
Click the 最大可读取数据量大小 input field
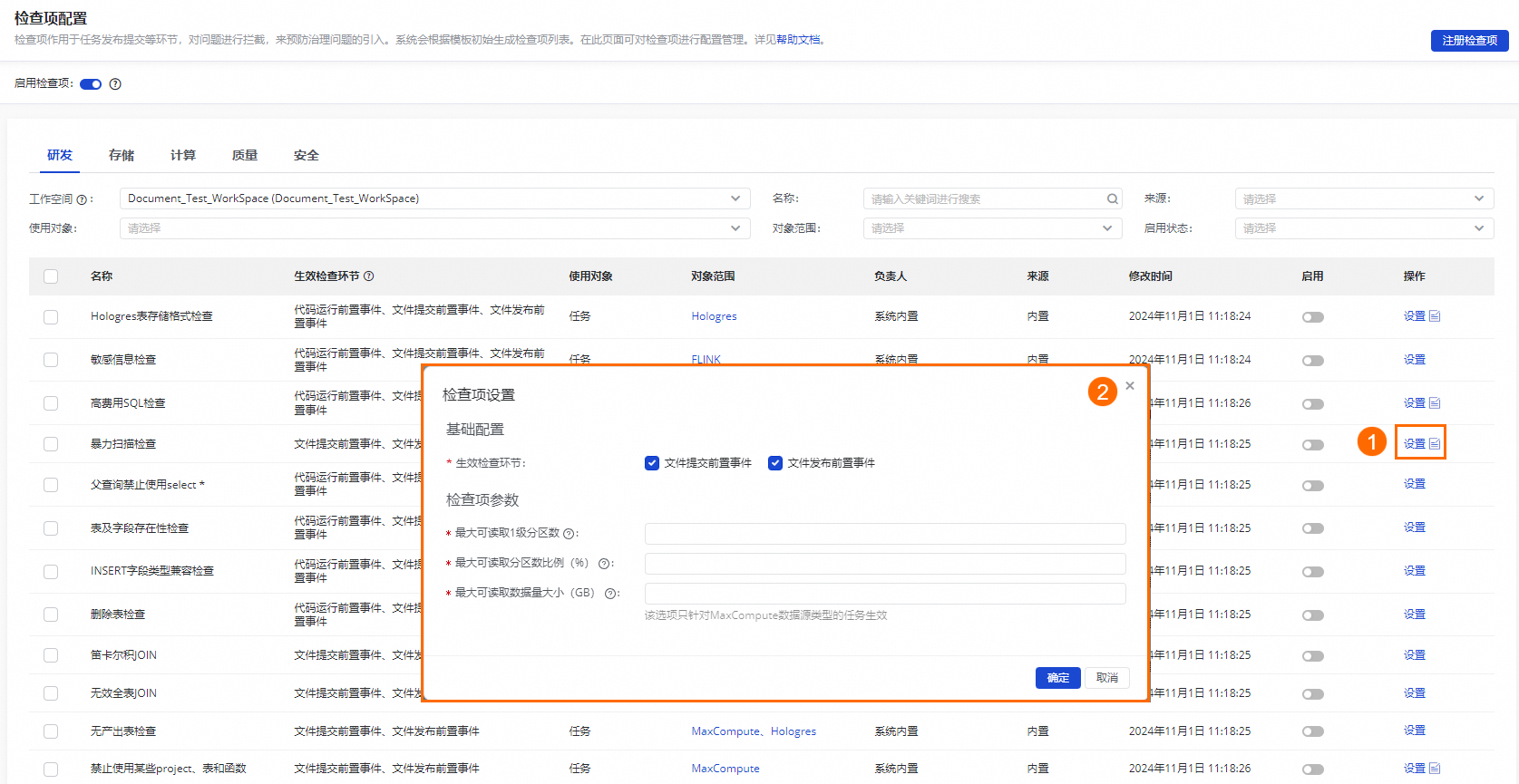(885, 594)
